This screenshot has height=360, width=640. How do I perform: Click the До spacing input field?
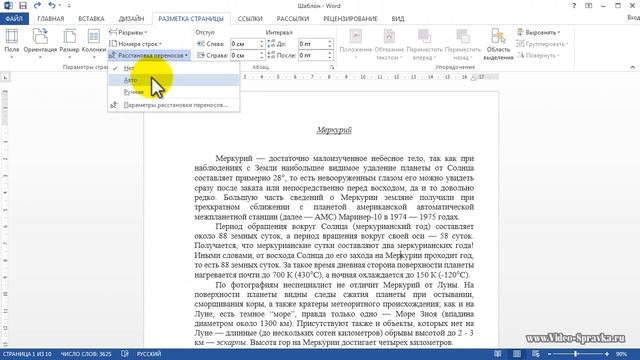point(313,44)
